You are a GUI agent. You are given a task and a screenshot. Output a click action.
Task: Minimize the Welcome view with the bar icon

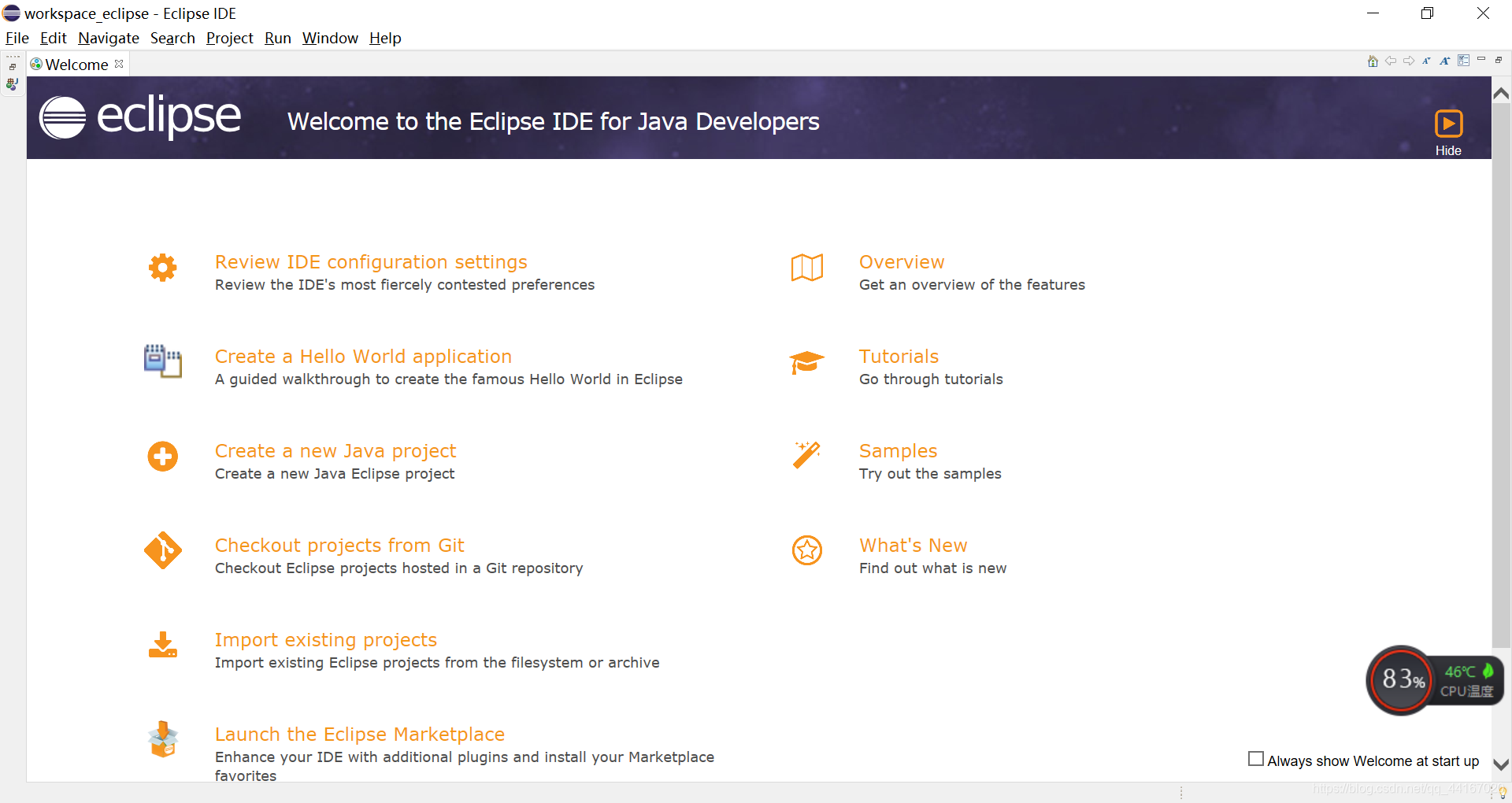tap(1481, 59)
